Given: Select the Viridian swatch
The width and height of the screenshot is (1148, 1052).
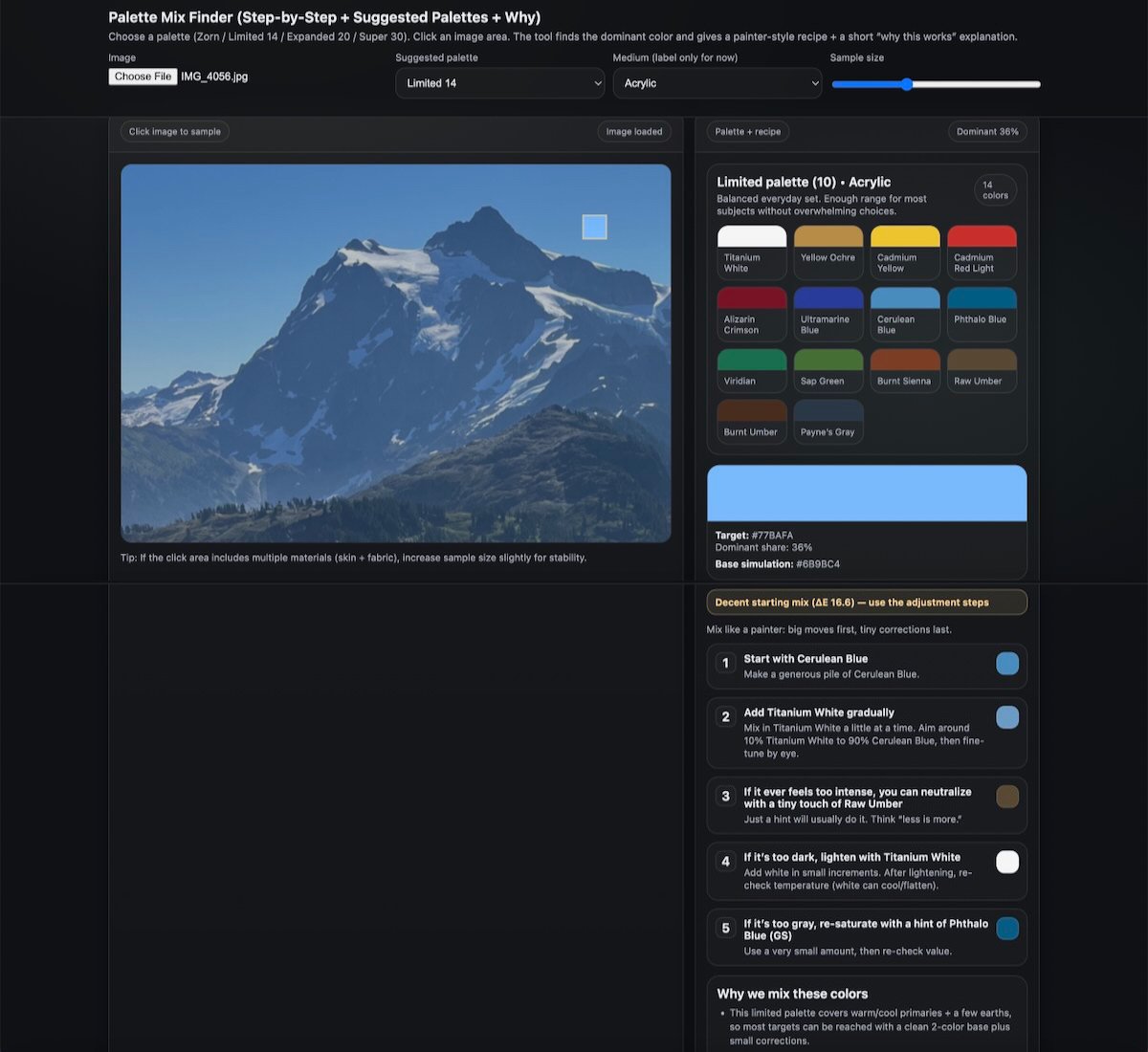Looking at the screenshot, I should click(x=752, y=370).
